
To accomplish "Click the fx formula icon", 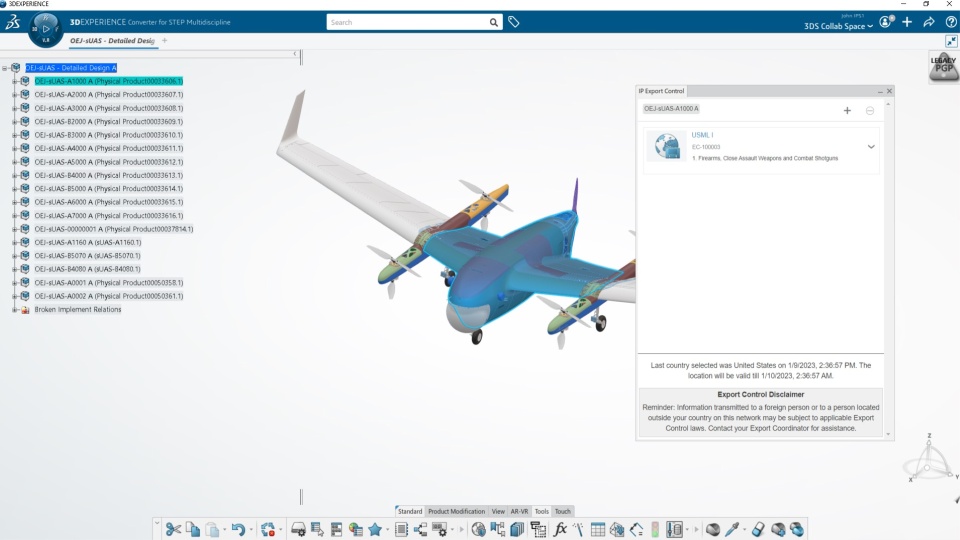I will pyautogui.click(x=560, y=530).
